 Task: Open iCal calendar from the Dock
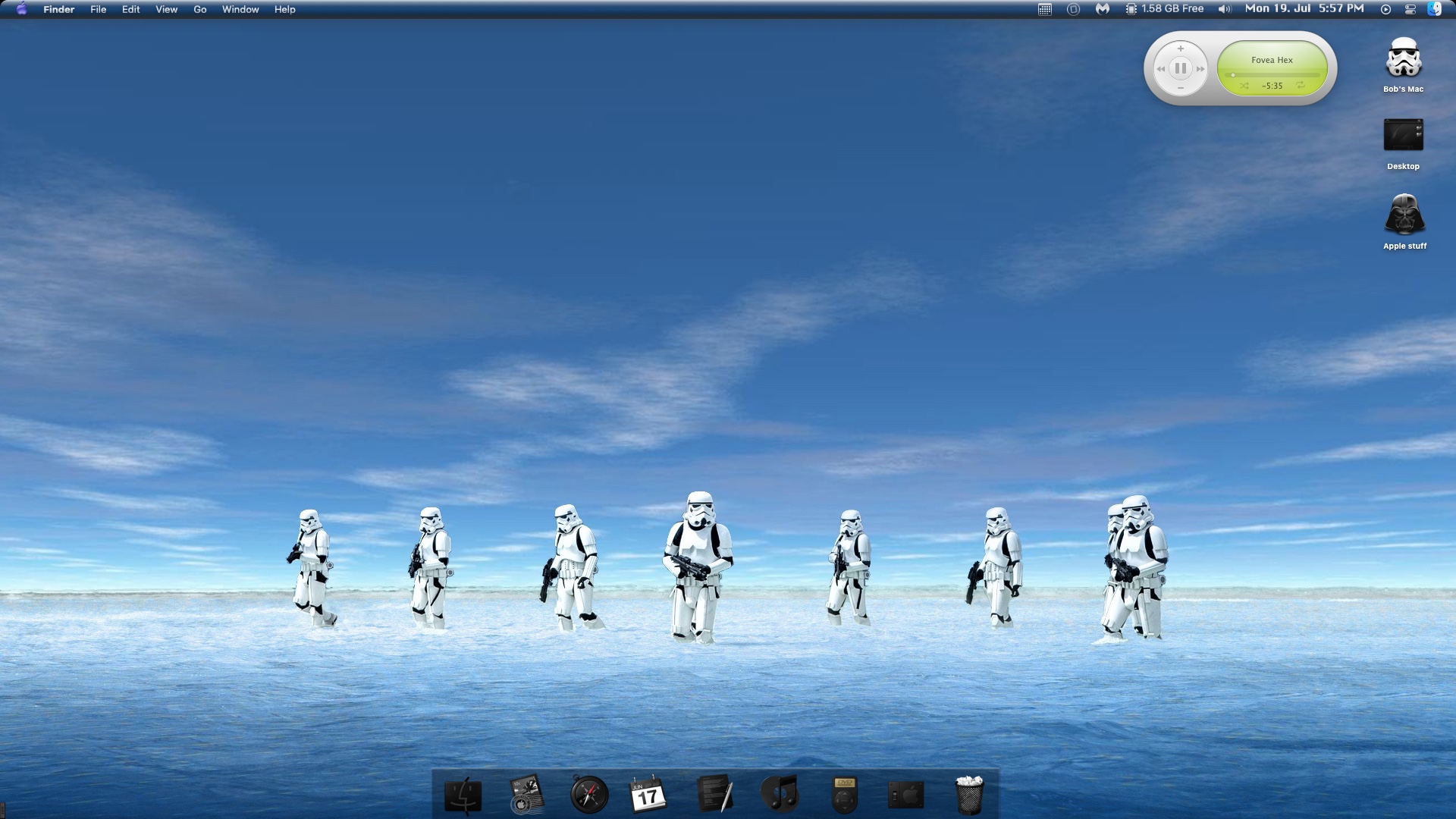point(648,795)
